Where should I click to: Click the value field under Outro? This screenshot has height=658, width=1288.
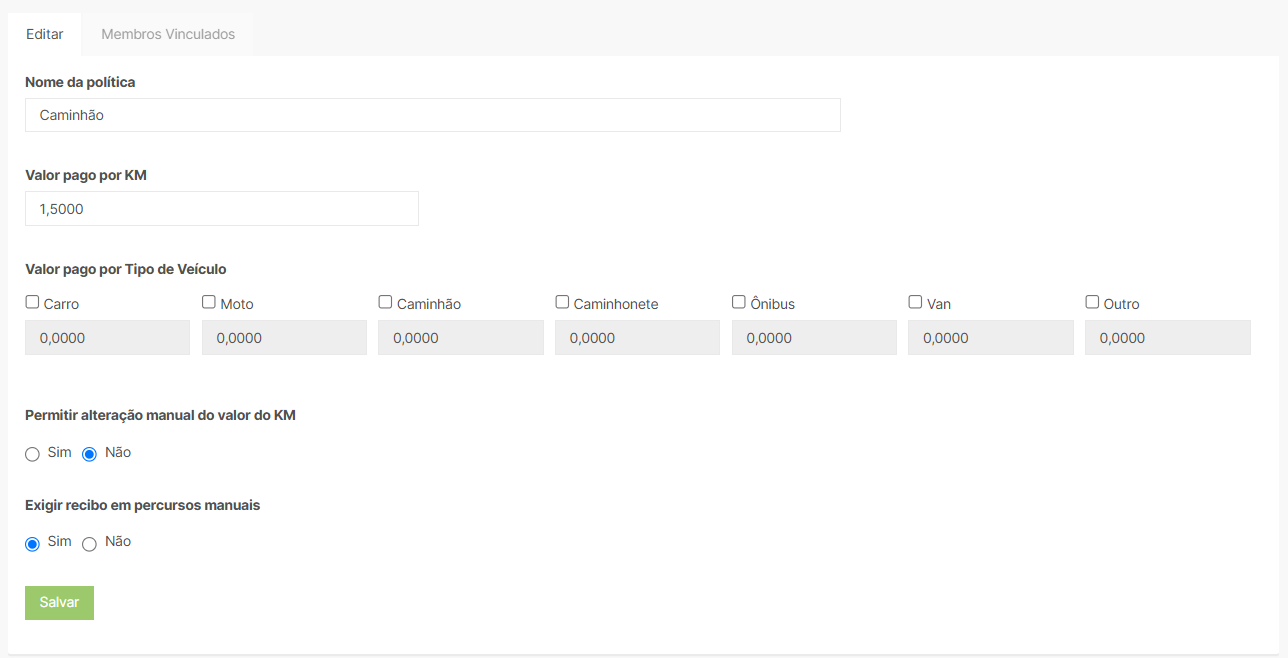tap(1168, 338)
